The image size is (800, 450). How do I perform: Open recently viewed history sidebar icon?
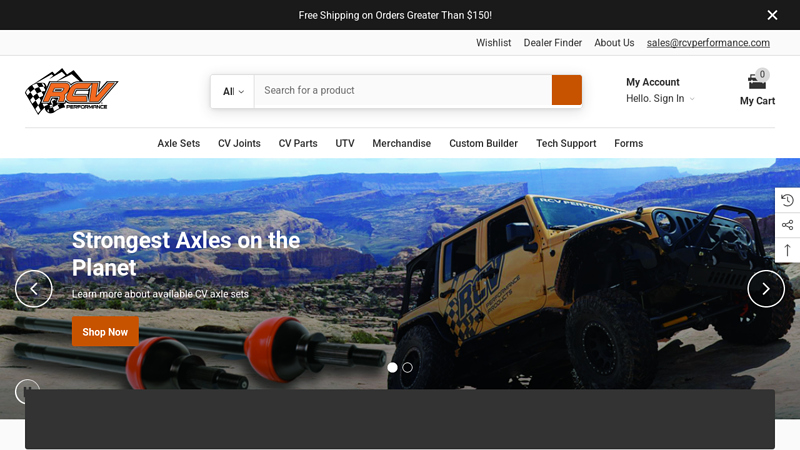787,200
